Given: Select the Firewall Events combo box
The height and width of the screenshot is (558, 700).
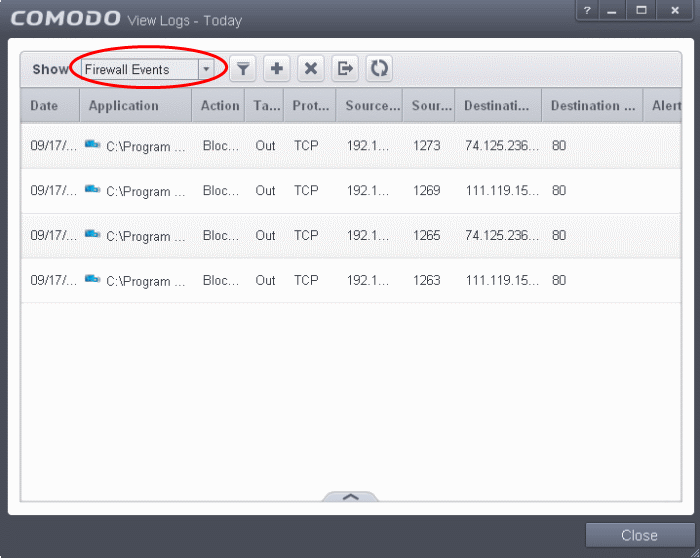Looking at the screenshot, I should point(147,69).
